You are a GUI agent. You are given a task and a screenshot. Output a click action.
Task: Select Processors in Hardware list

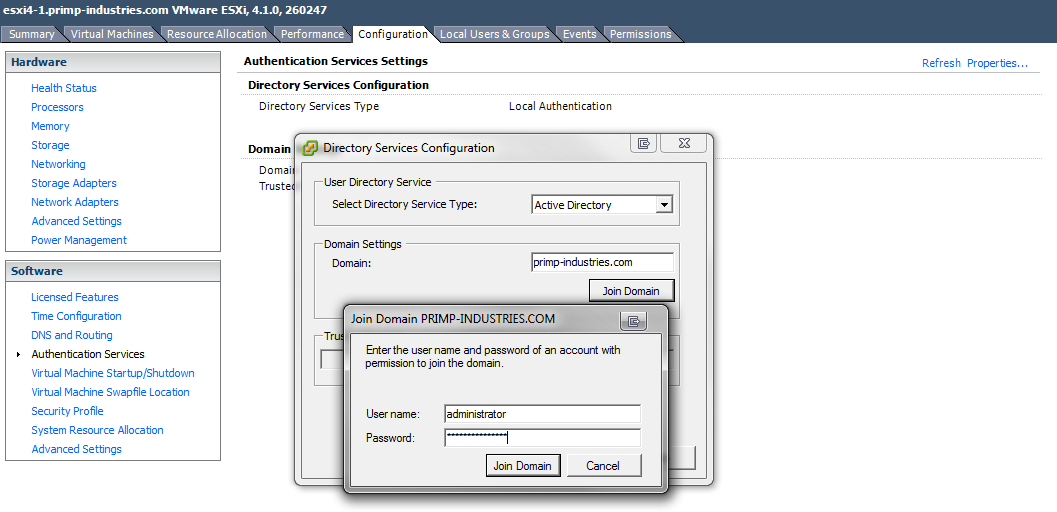click(57, 107)
